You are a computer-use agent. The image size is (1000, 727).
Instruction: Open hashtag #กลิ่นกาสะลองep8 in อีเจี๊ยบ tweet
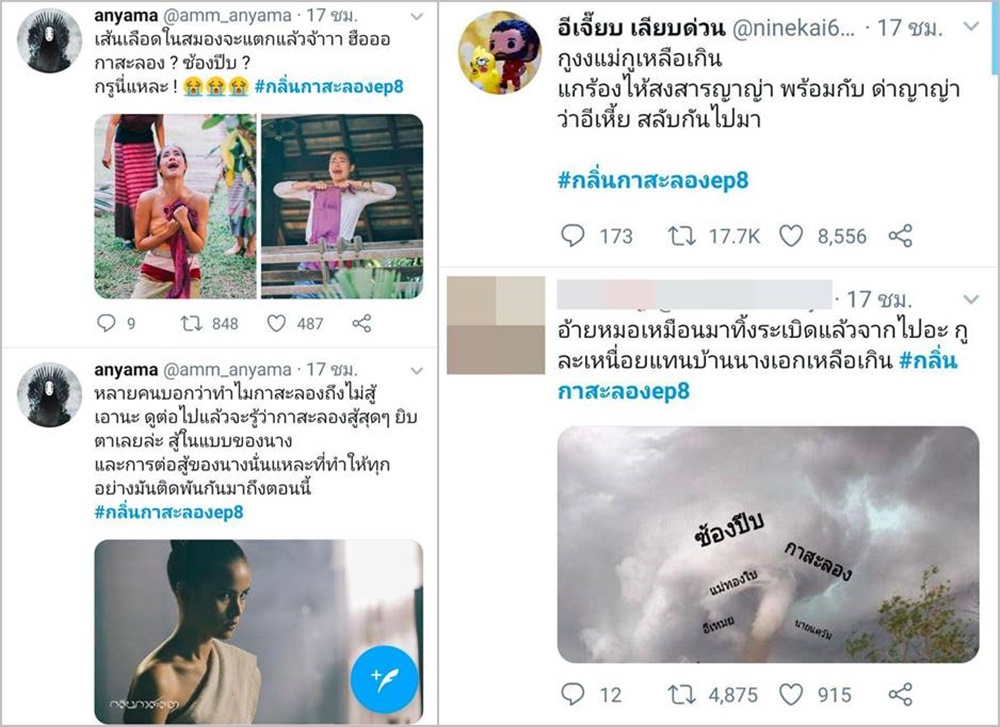(653, 180)
